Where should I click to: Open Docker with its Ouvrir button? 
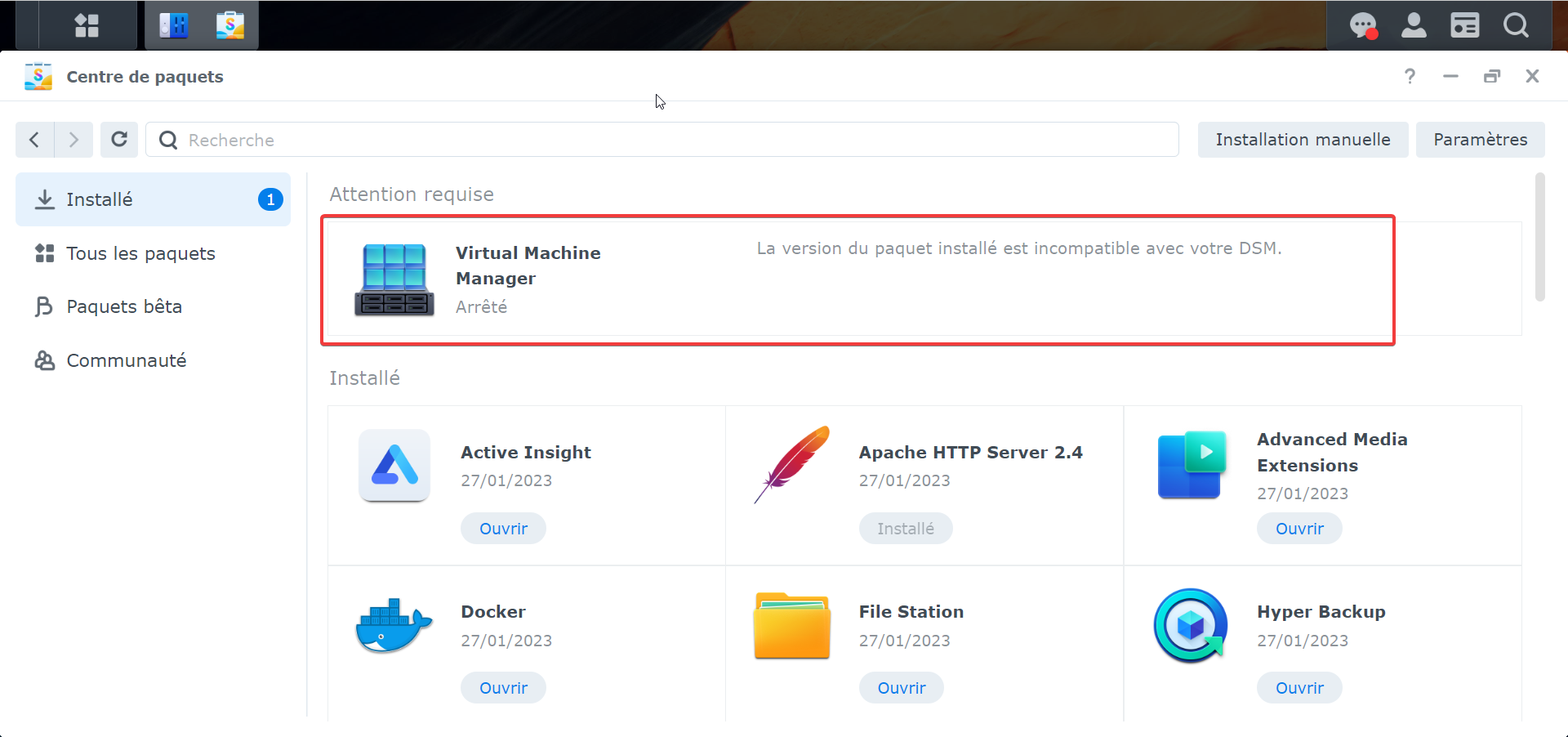503,688
